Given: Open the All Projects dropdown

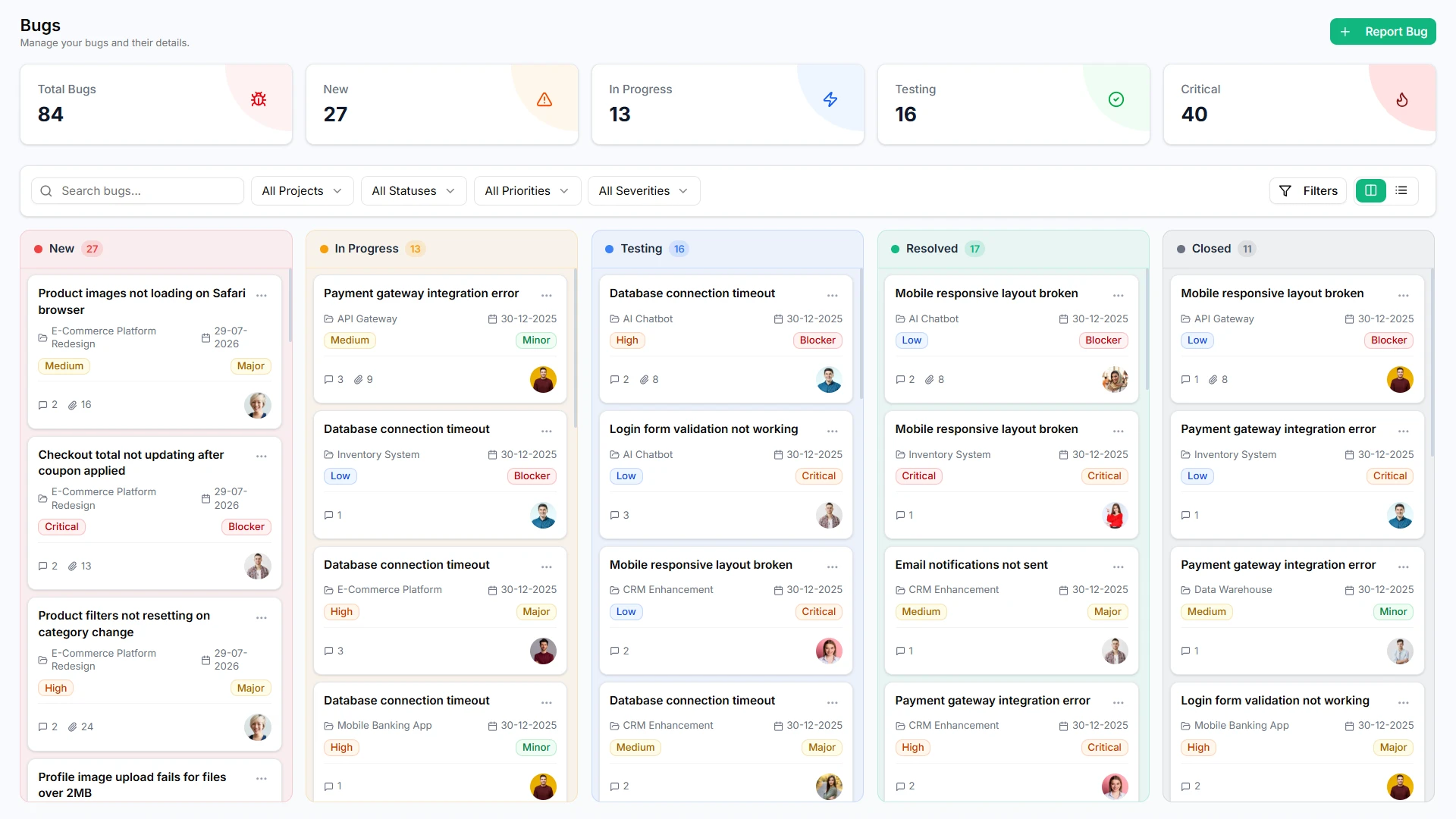Looking at the screenshot, I should (302, 191).
